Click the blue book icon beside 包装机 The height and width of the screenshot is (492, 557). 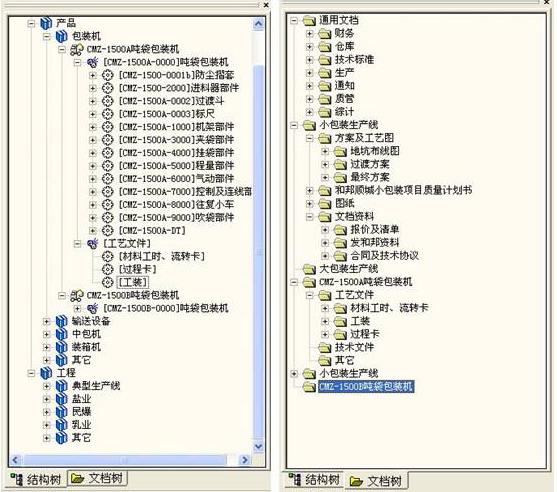[61, 36]
